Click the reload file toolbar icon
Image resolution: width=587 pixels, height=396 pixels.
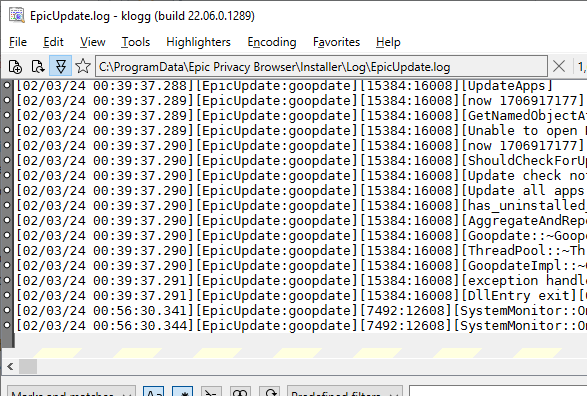pyautogui.click(x=38, y=67)
